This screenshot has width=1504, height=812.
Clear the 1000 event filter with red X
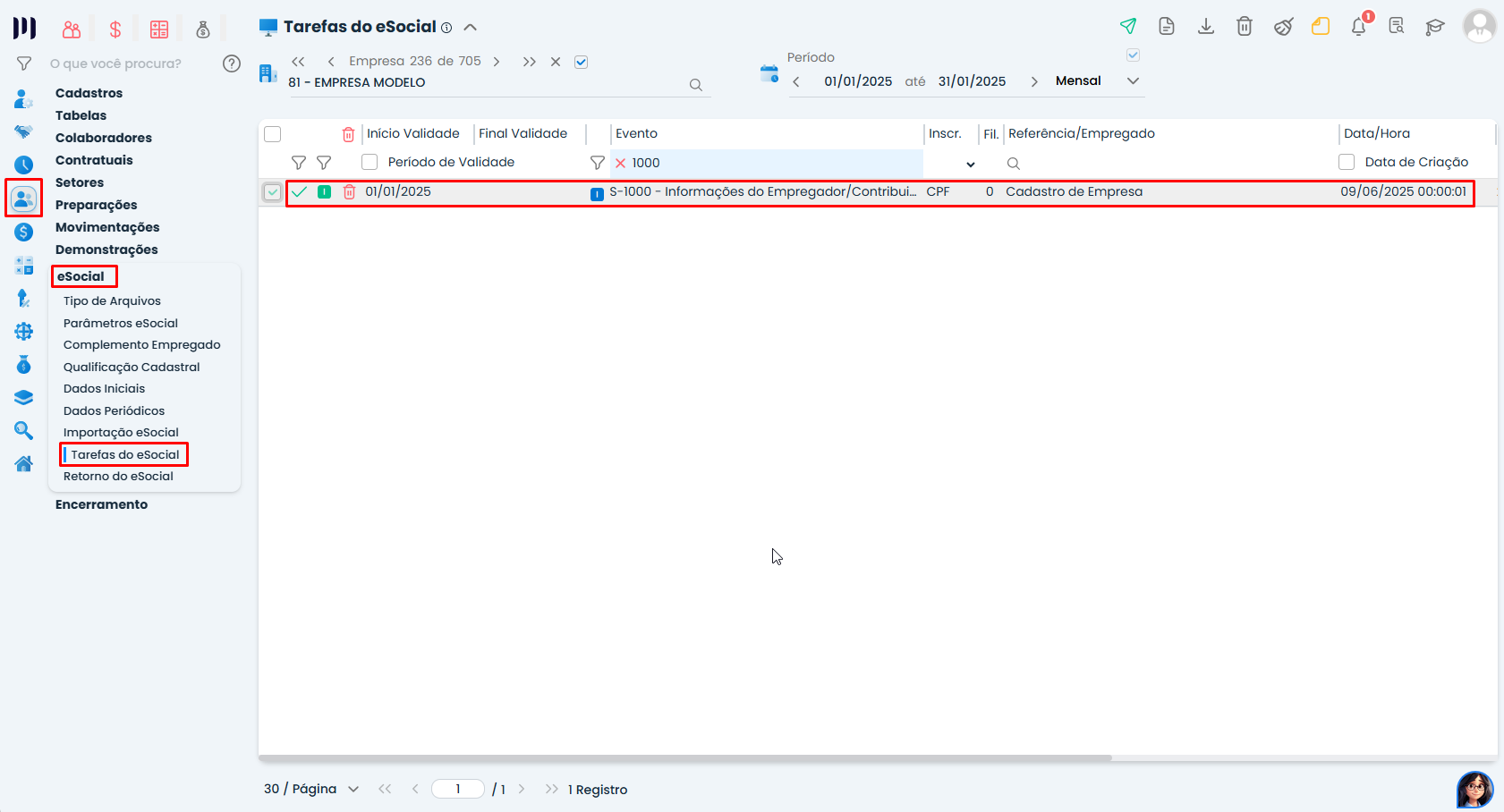tap(620, 163)
